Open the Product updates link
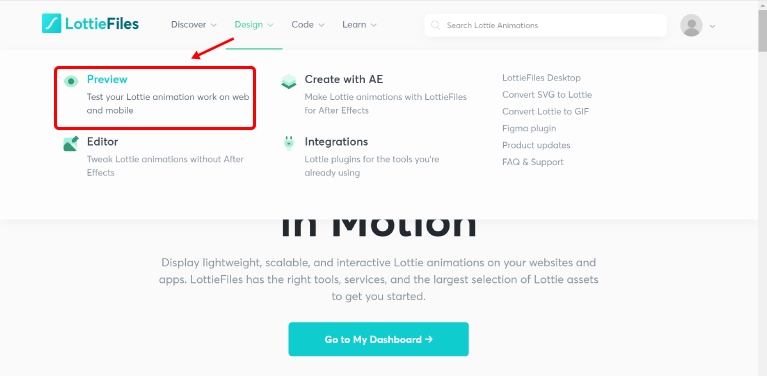 pos(536,145)
